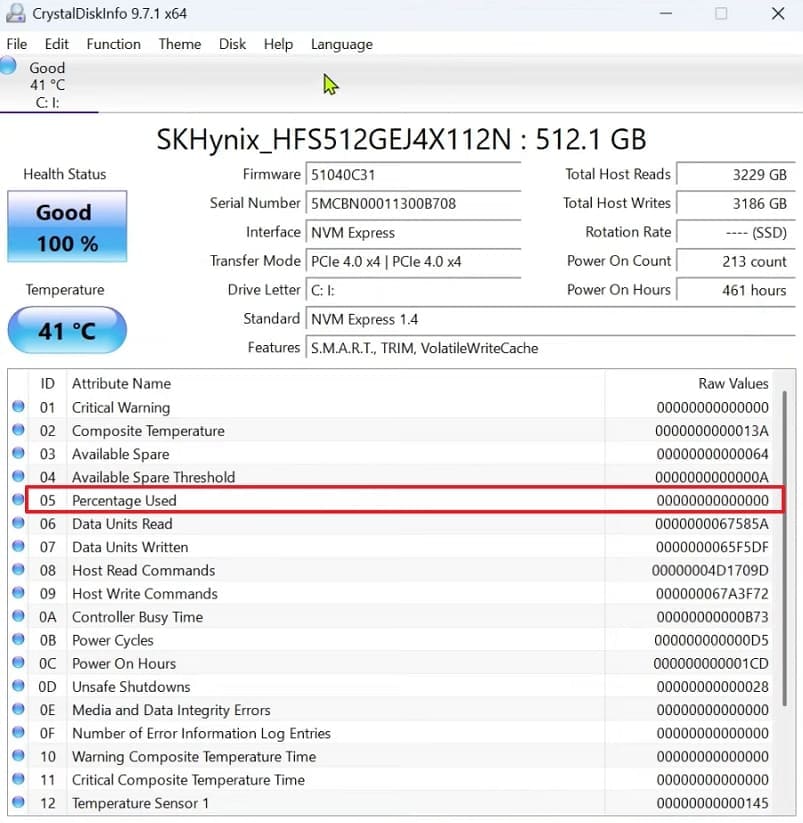Click raw value 000000000013A of Composite Temperature
Image resolution: width=803 pixels, height=823 pixels.
(712, 431)
